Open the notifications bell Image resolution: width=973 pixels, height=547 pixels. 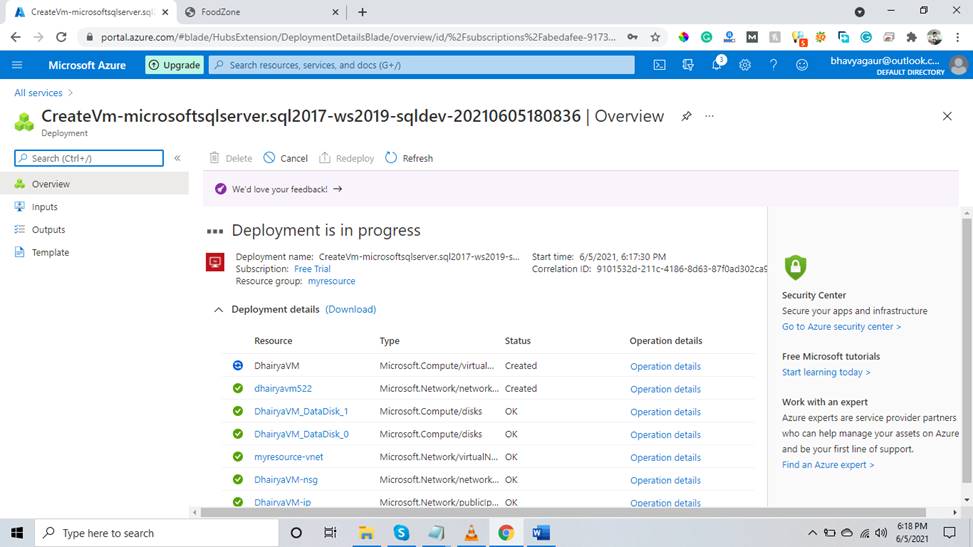click(717, 65)
